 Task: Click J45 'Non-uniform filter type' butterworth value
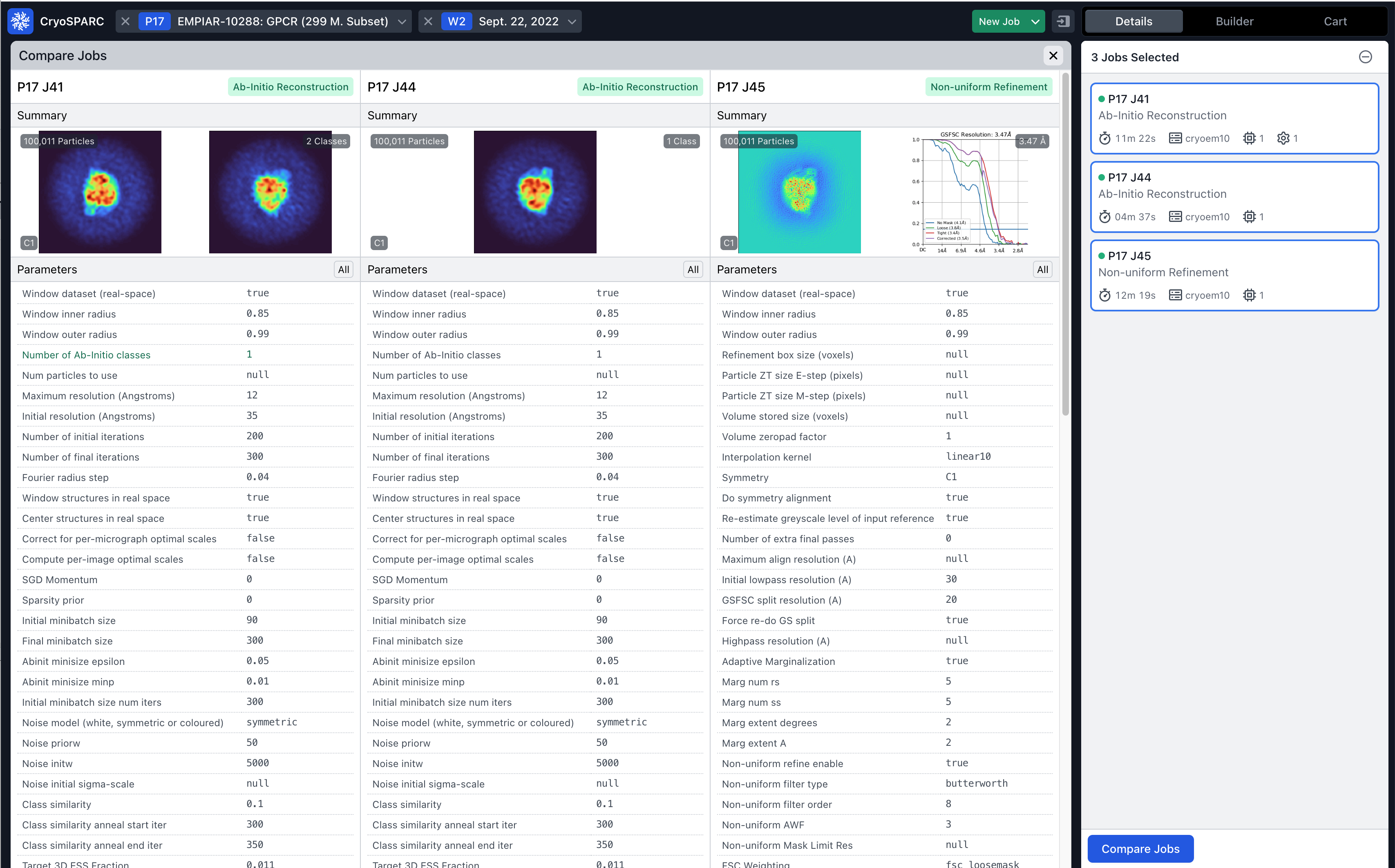tap(976, 784)
